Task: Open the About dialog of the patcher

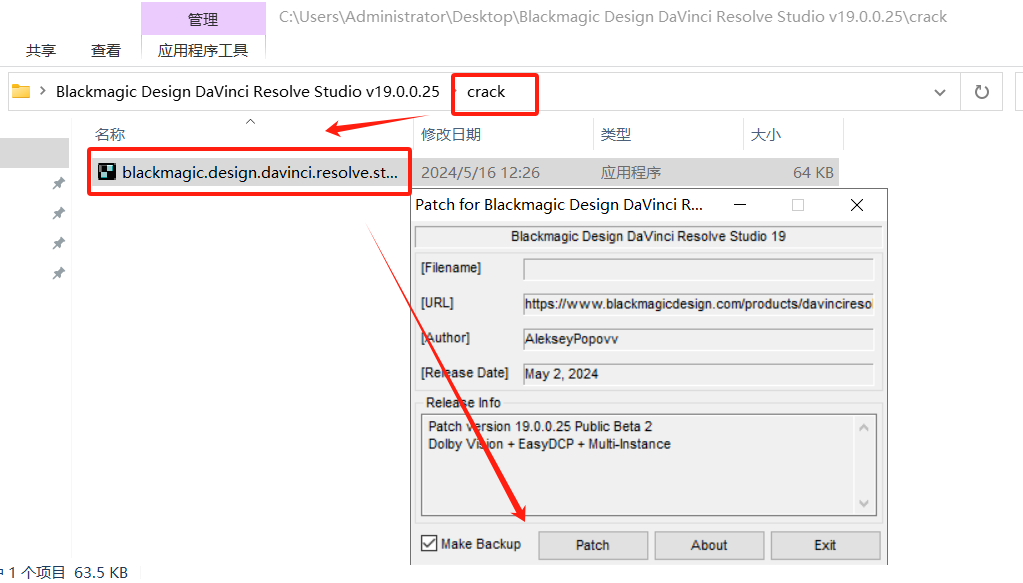Action: [x=709, y=545]
